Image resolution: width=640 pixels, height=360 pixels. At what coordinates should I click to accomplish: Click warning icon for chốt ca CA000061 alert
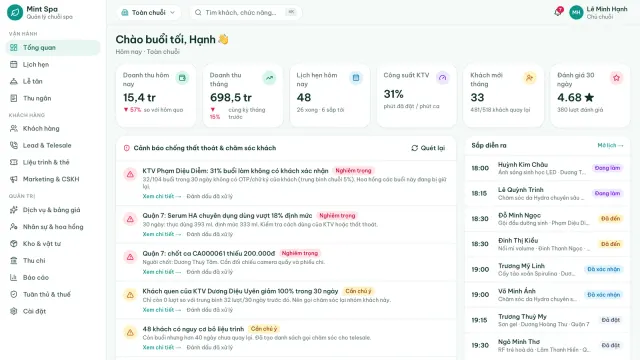tap(130, 257)
